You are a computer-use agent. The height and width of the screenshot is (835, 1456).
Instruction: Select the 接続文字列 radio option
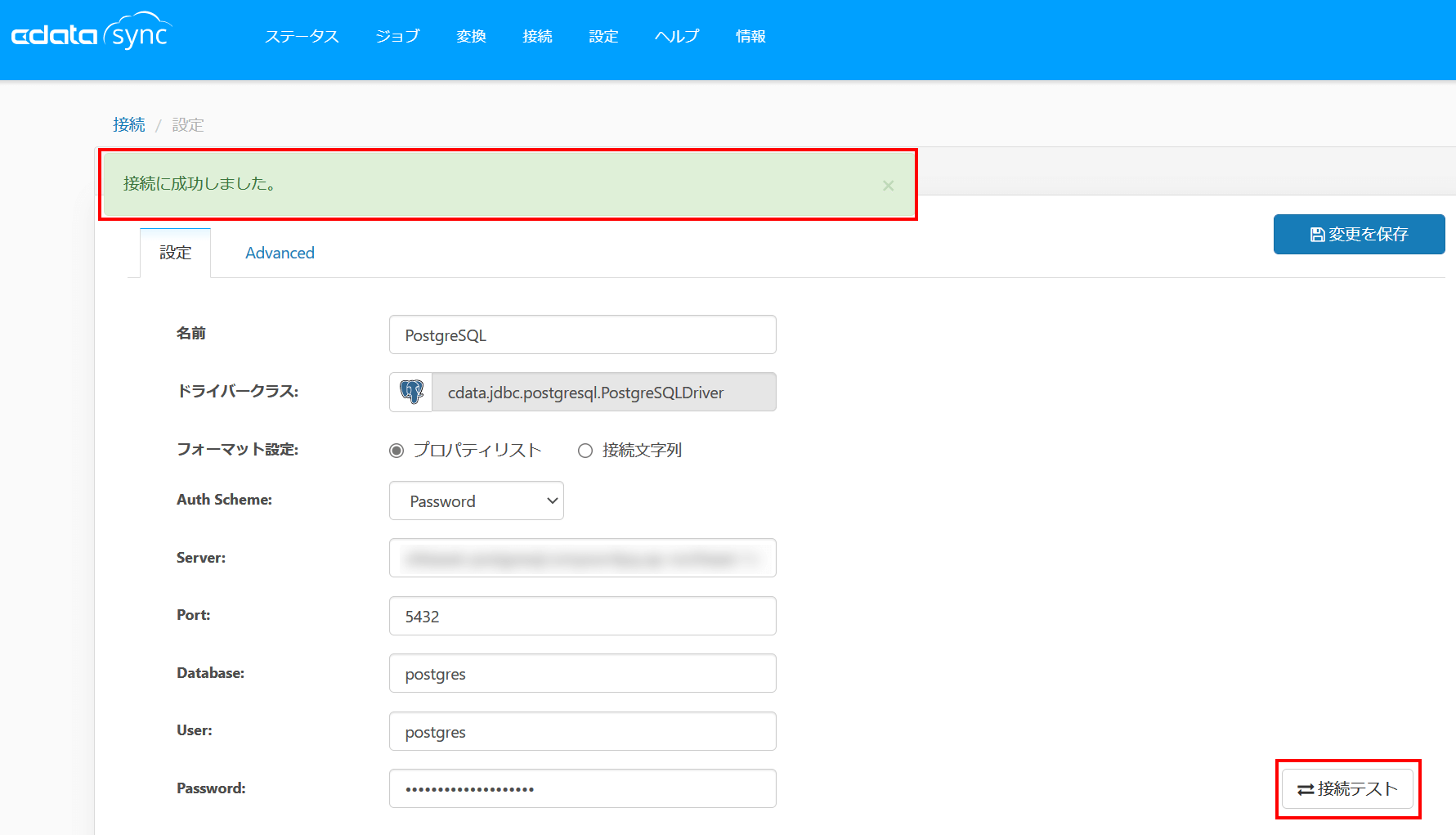(x=585, y=451)
